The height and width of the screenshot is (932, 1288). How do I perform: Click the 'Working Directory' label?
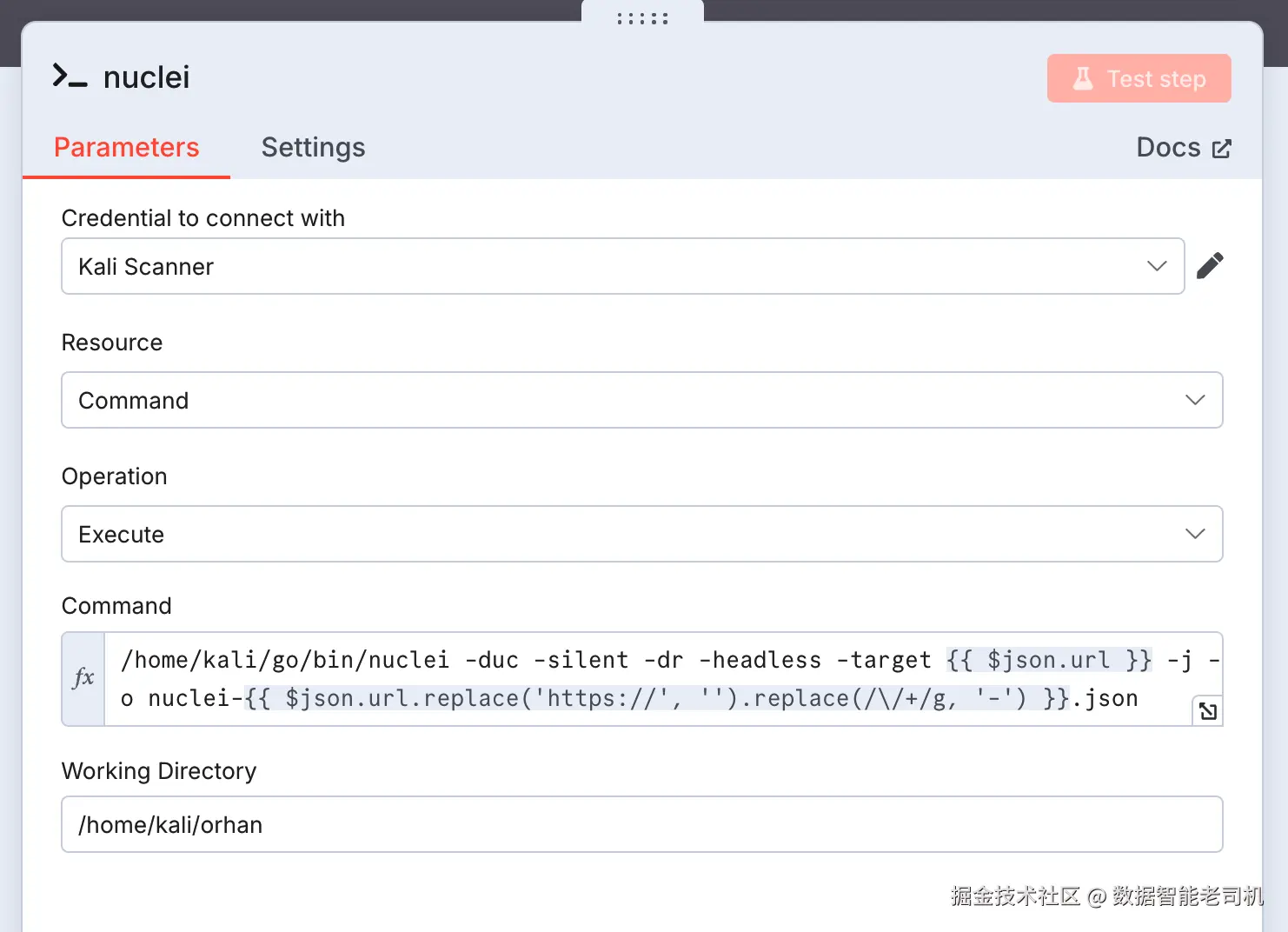[159, 771]
